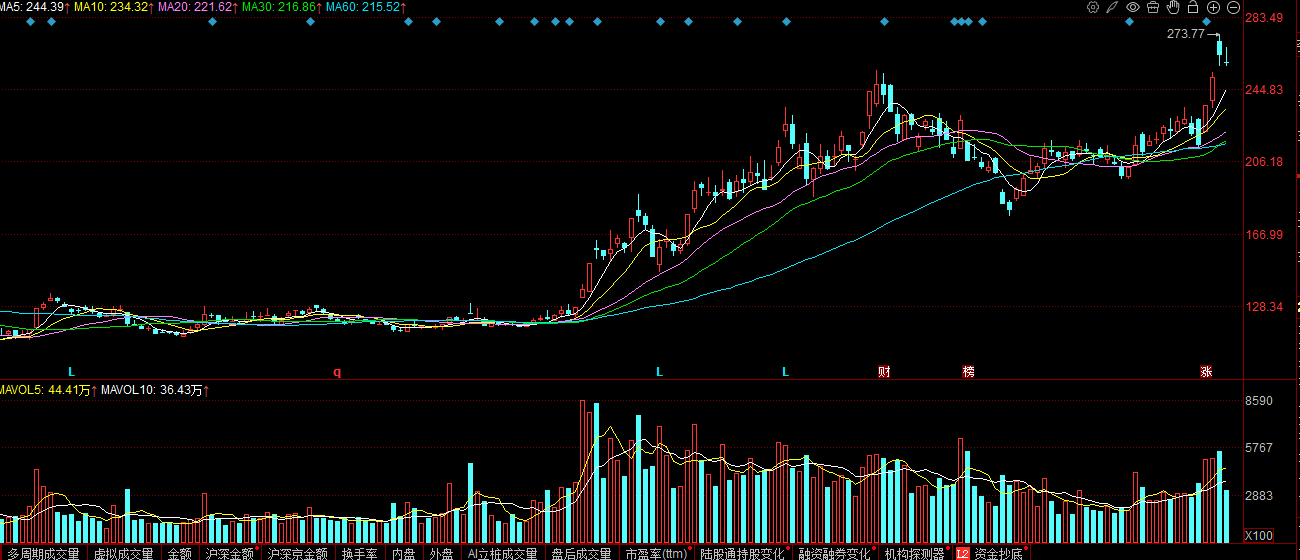Click the 166.99 price axis value
1300x560 pixels.
coord(1264,235)
